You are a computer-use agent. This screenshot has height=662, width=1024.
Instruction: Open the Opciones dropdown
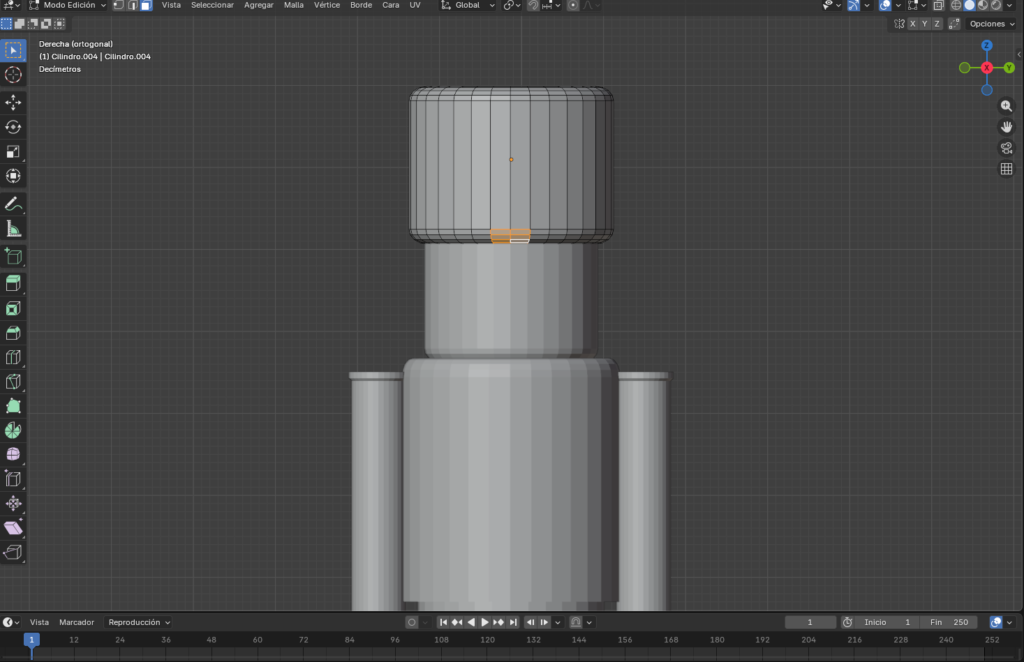click(992, 23)
